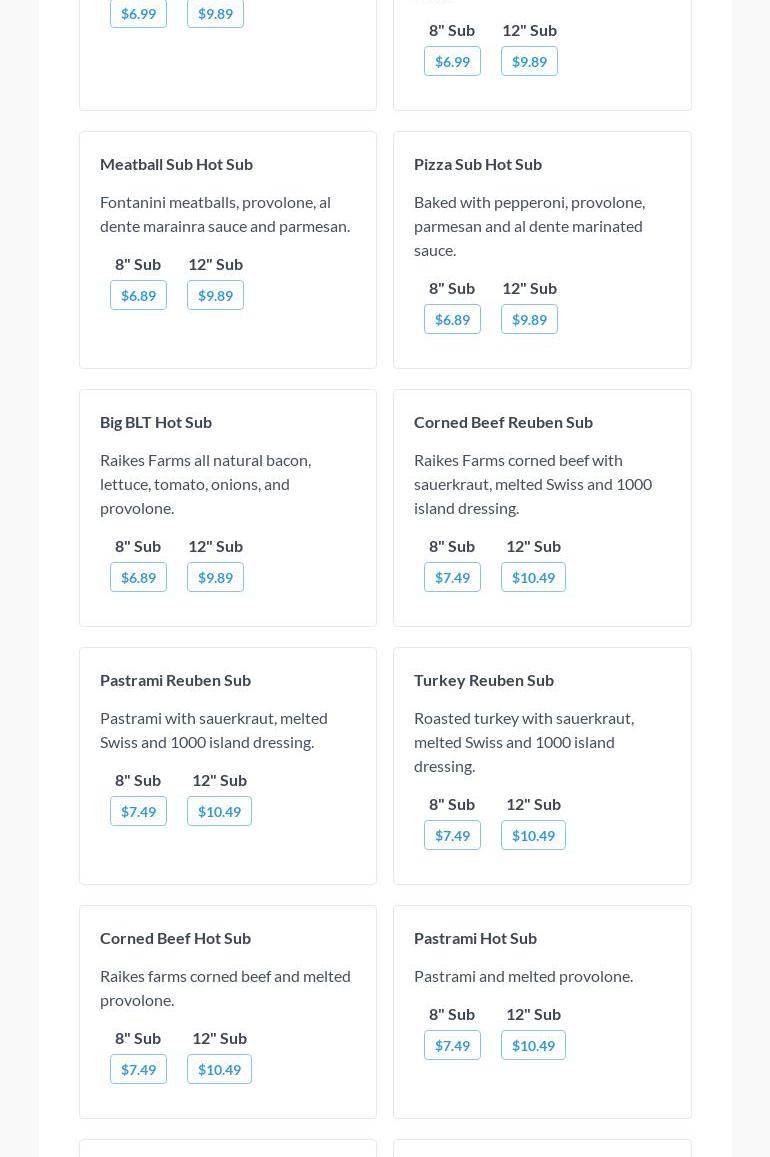The width and height of the screenshot is (770, 1157).
Task: Click the 8" Big BLT $6.89 button
Action: [x=138, y=577]
